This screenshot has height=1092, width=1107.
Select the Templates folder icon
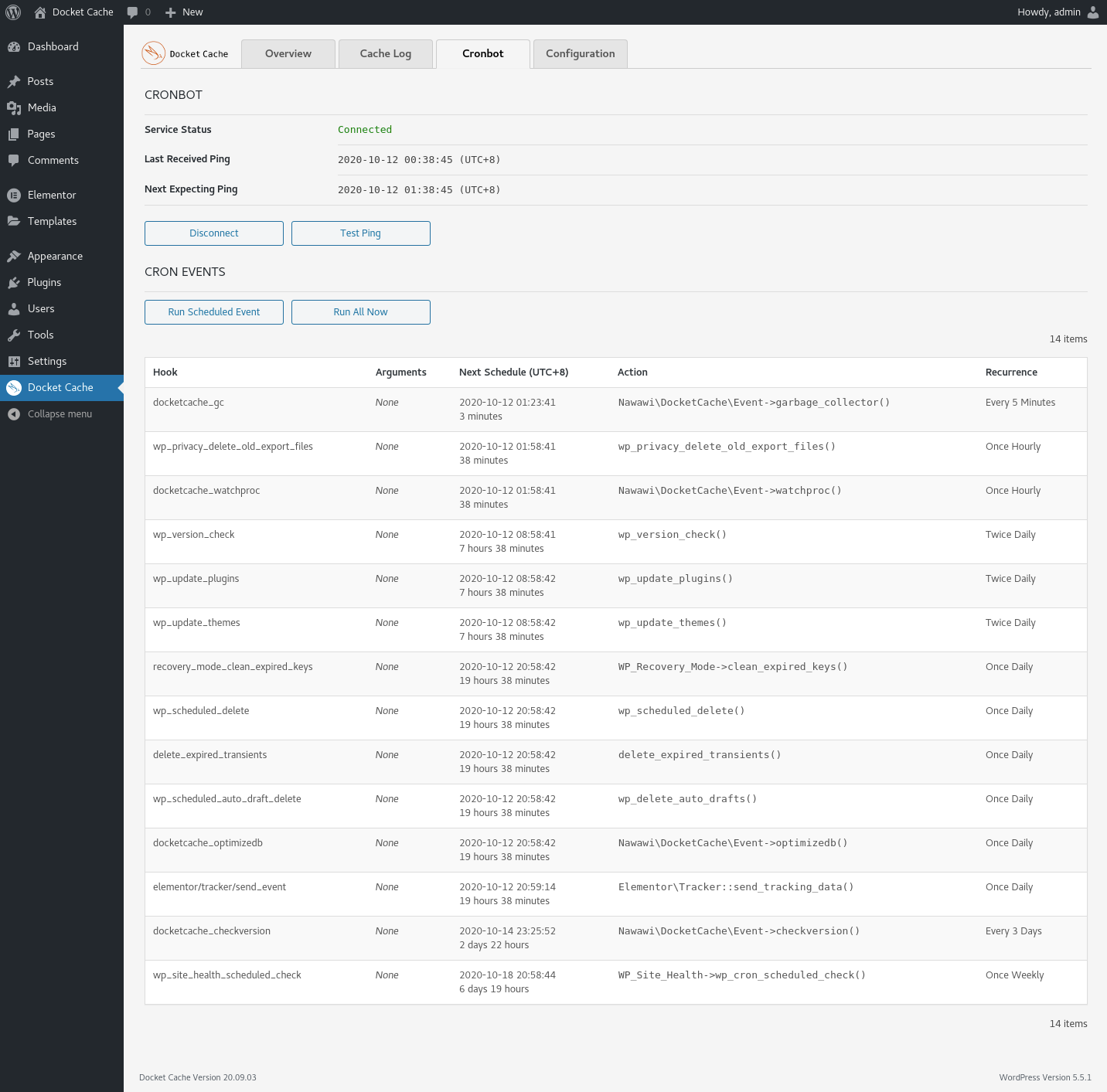point(14,221)
